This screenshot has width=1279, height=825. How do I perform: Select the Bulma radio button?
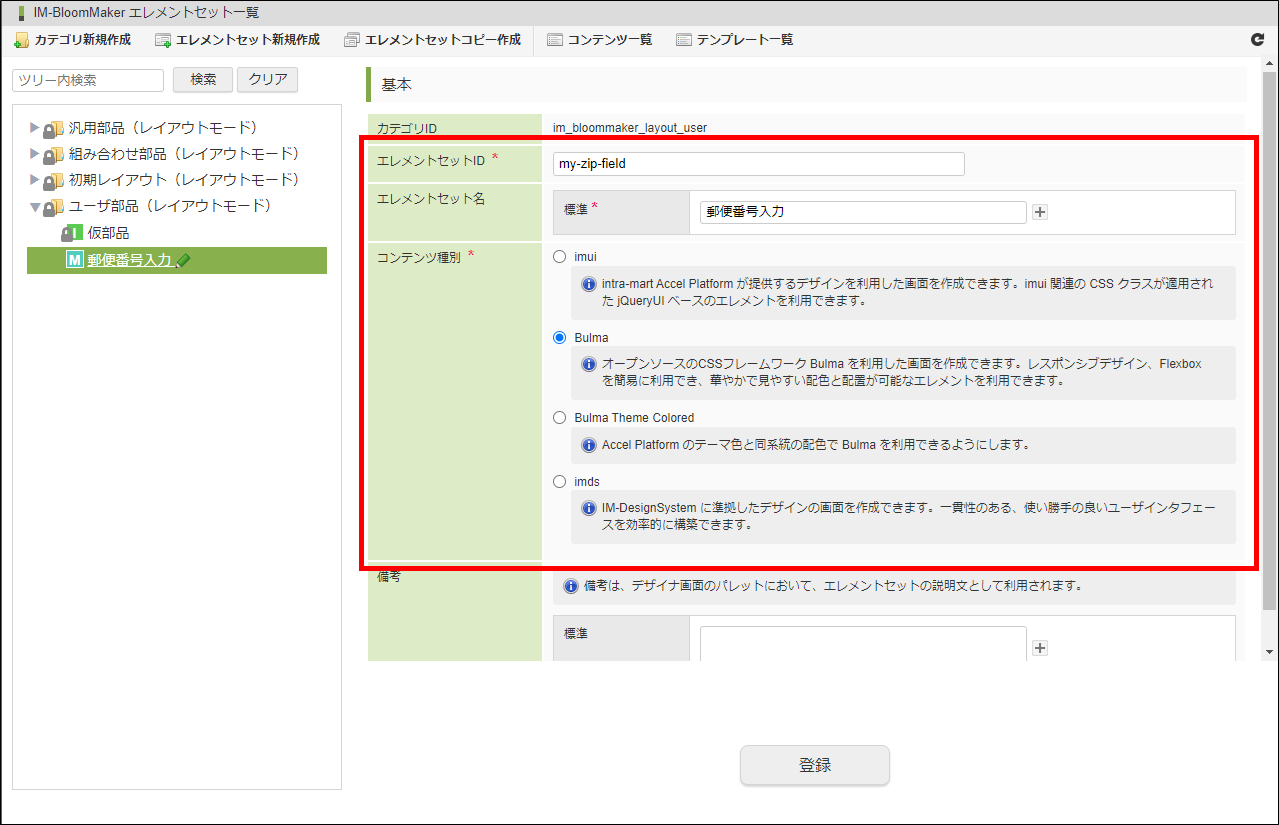[560, 338]
